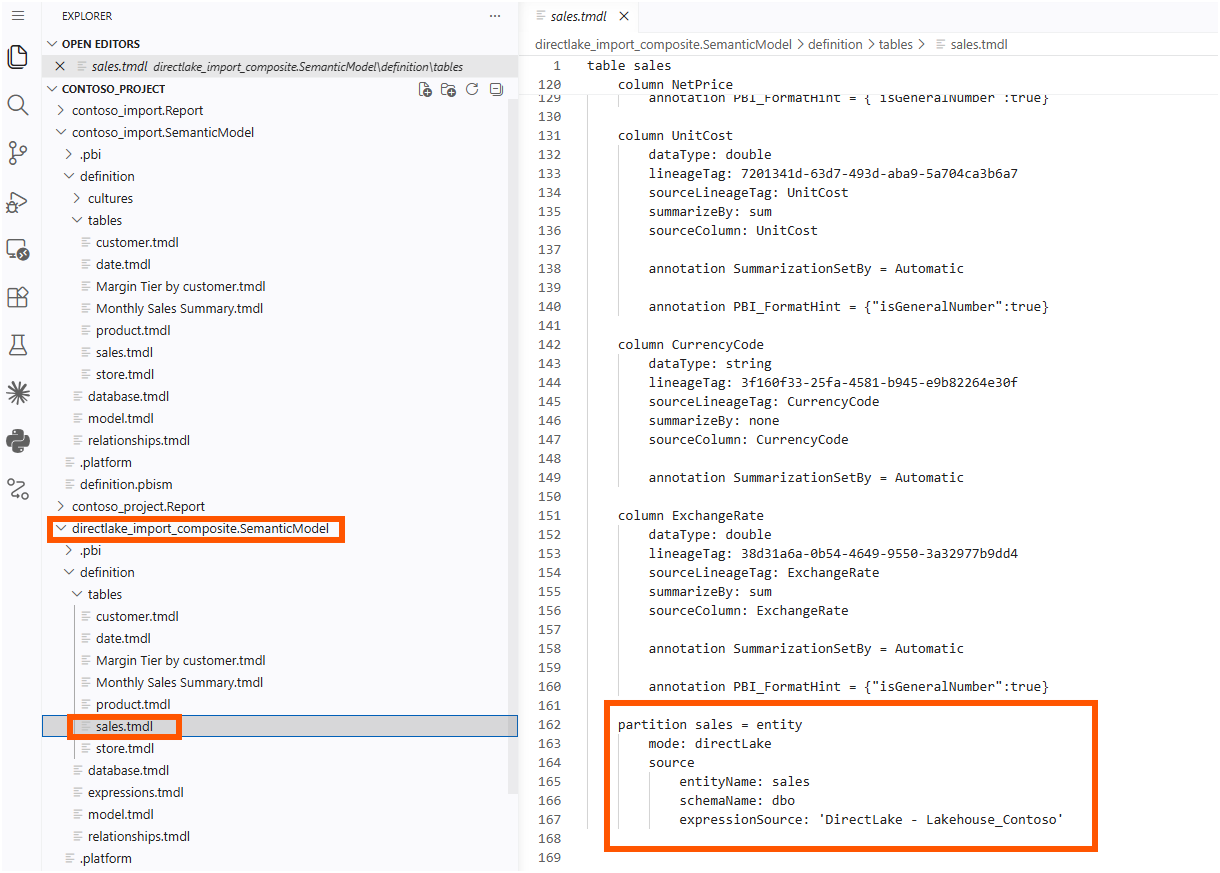Click EXPLORER panel title

tap(87, 16)
